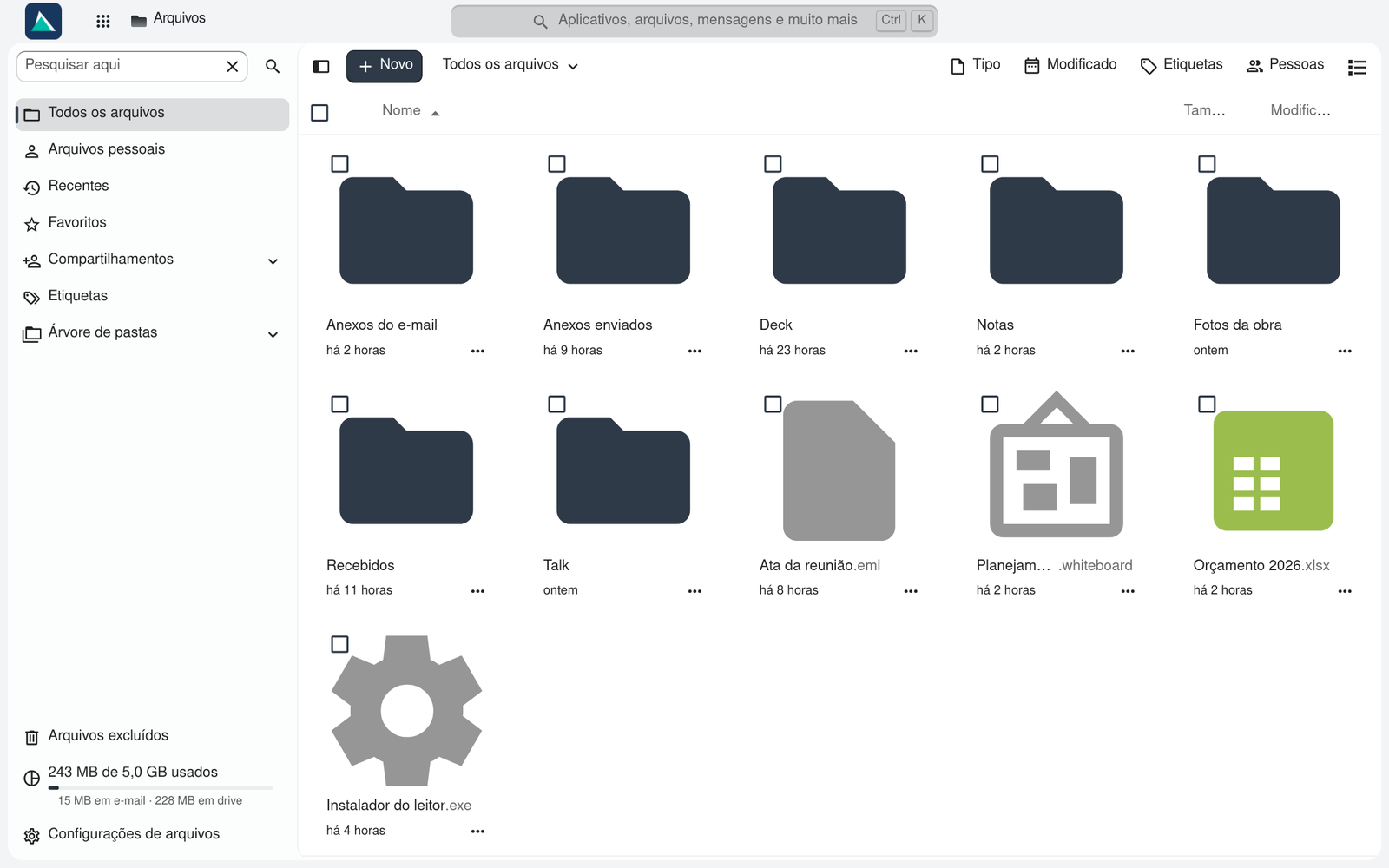Open options menu for Ata da reunião.eml
Viewport: 1389px width, 868px height.
pos(911,591)
